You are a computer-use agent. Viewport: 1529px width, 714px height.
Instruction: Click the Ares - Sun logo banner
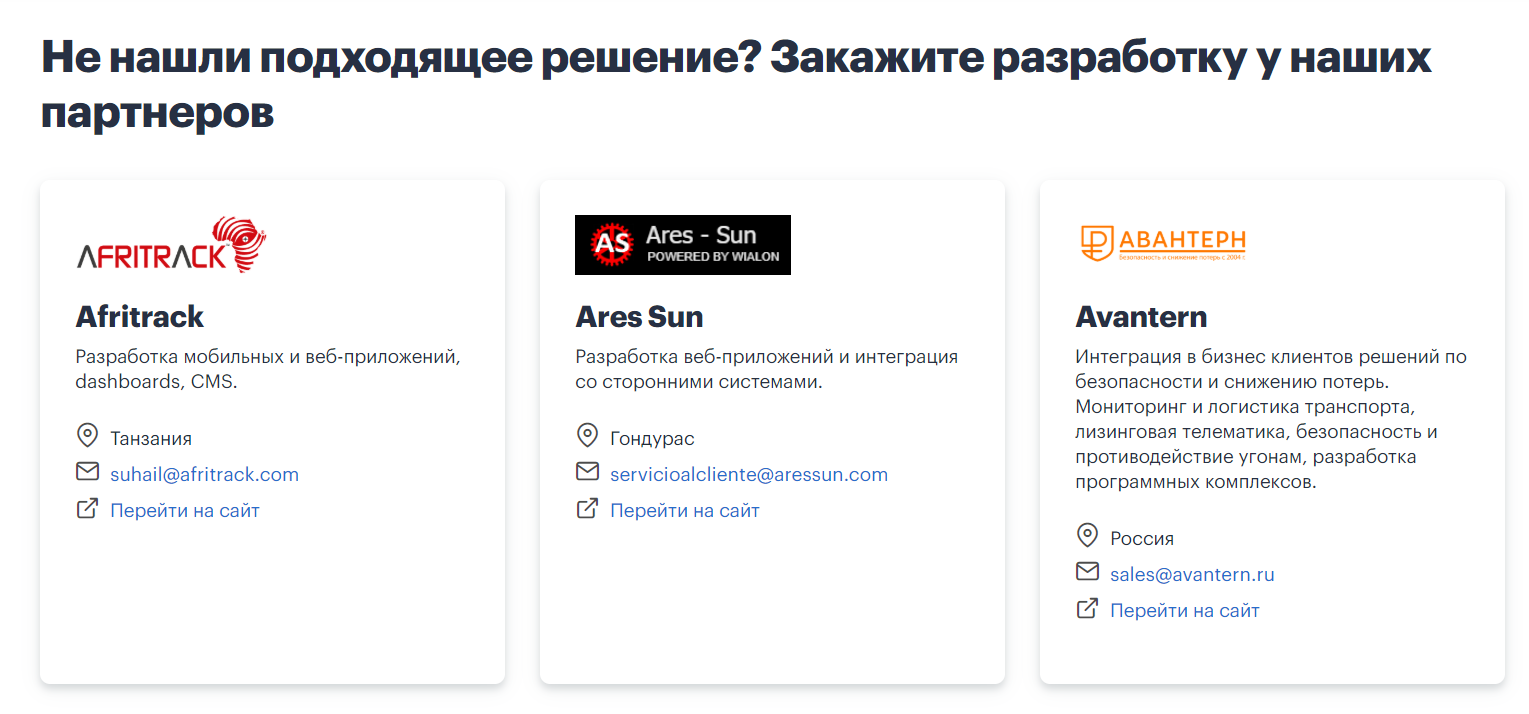point(682,245)
